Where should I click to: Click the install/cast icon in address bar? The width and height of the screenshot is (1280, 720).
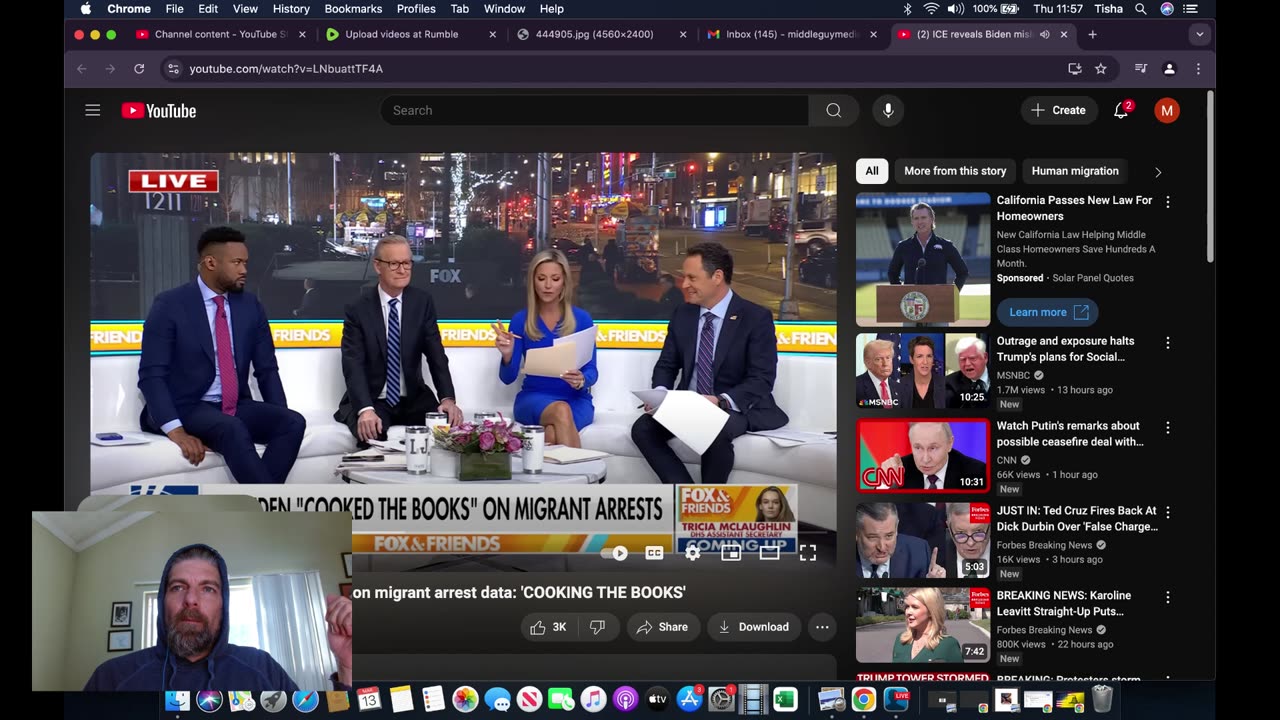[1075, 69]
